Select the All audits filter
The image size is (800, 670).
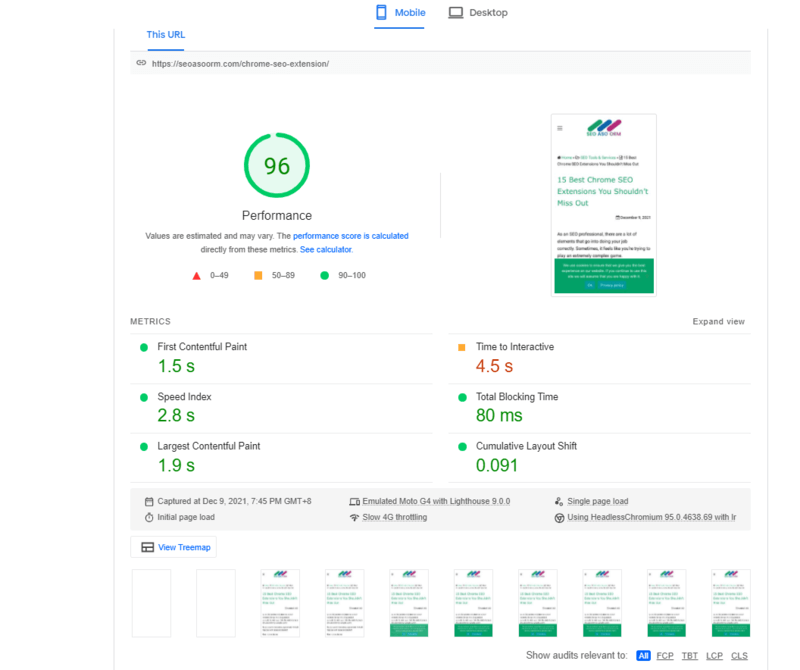[643, 656]
